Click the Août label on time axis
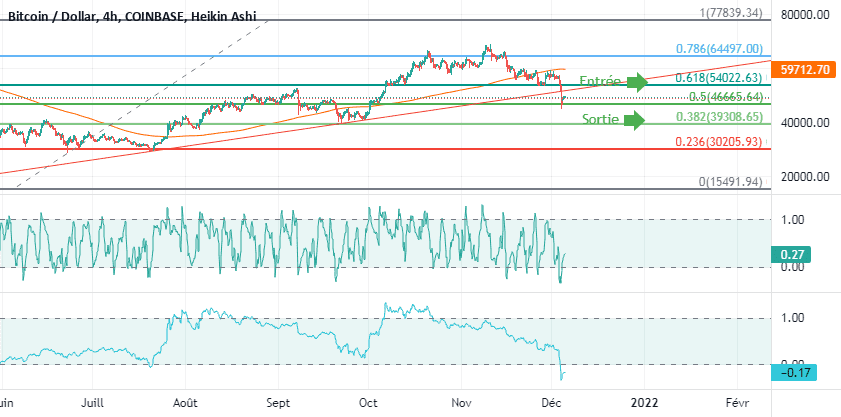 [185, 403]
